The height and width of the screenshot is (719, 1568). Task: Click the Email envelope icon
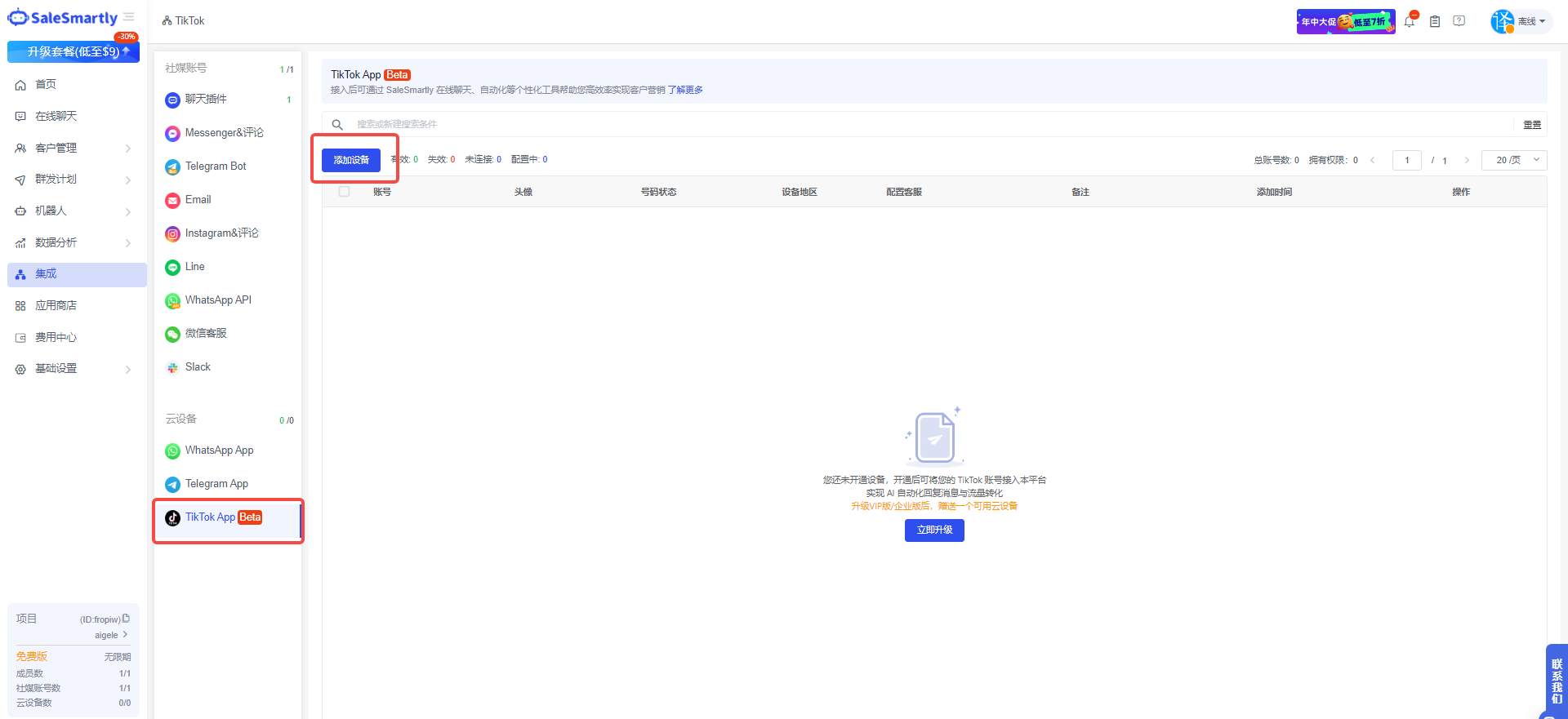pos(172,201)
